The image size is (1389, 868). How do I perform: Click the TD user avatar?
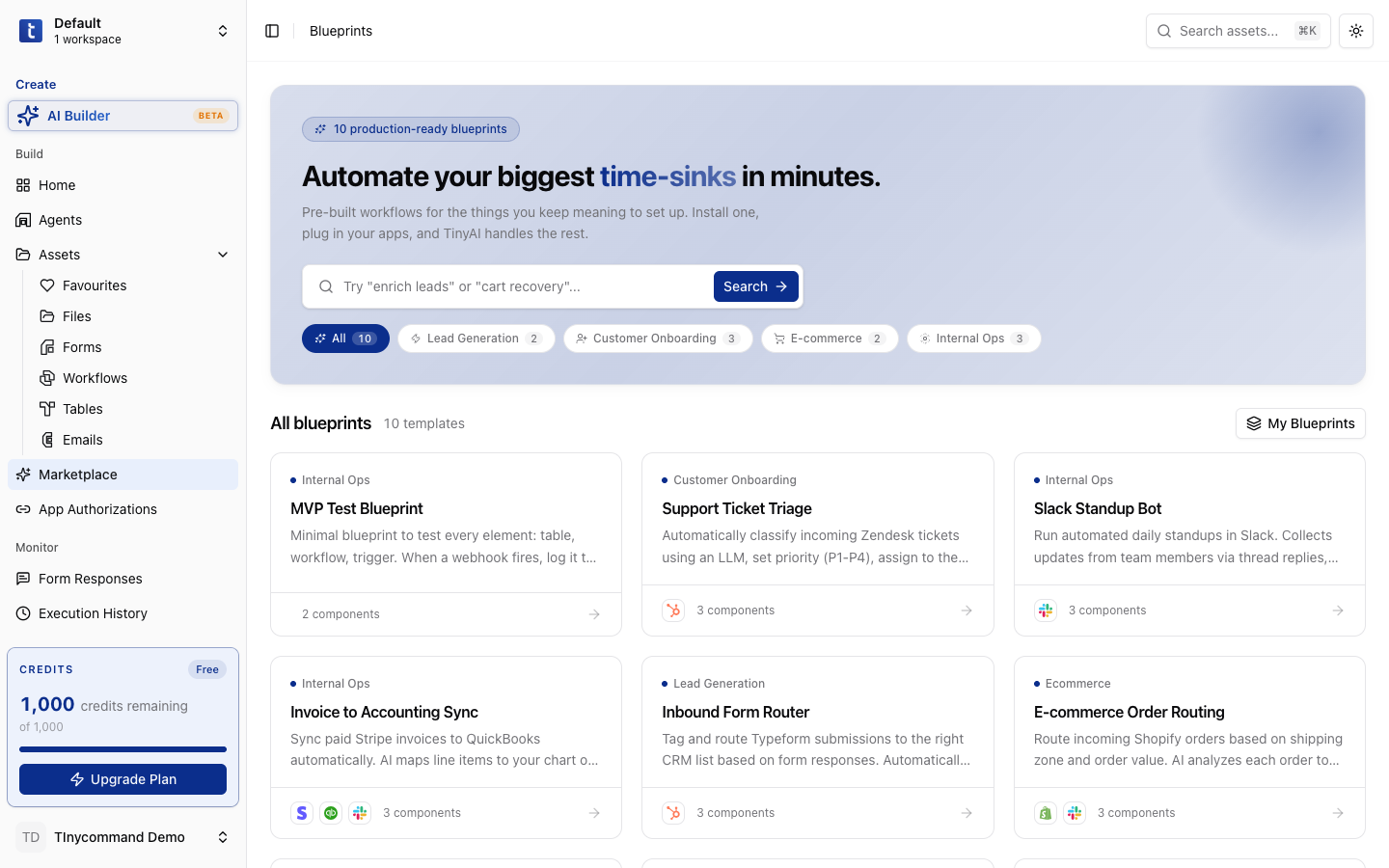click(31, 837)
